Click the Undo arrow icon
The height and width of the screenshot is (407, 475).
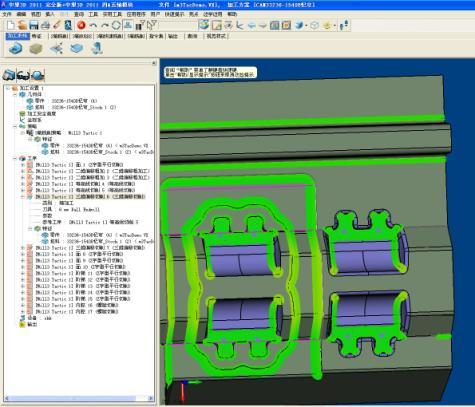[93, 25]
